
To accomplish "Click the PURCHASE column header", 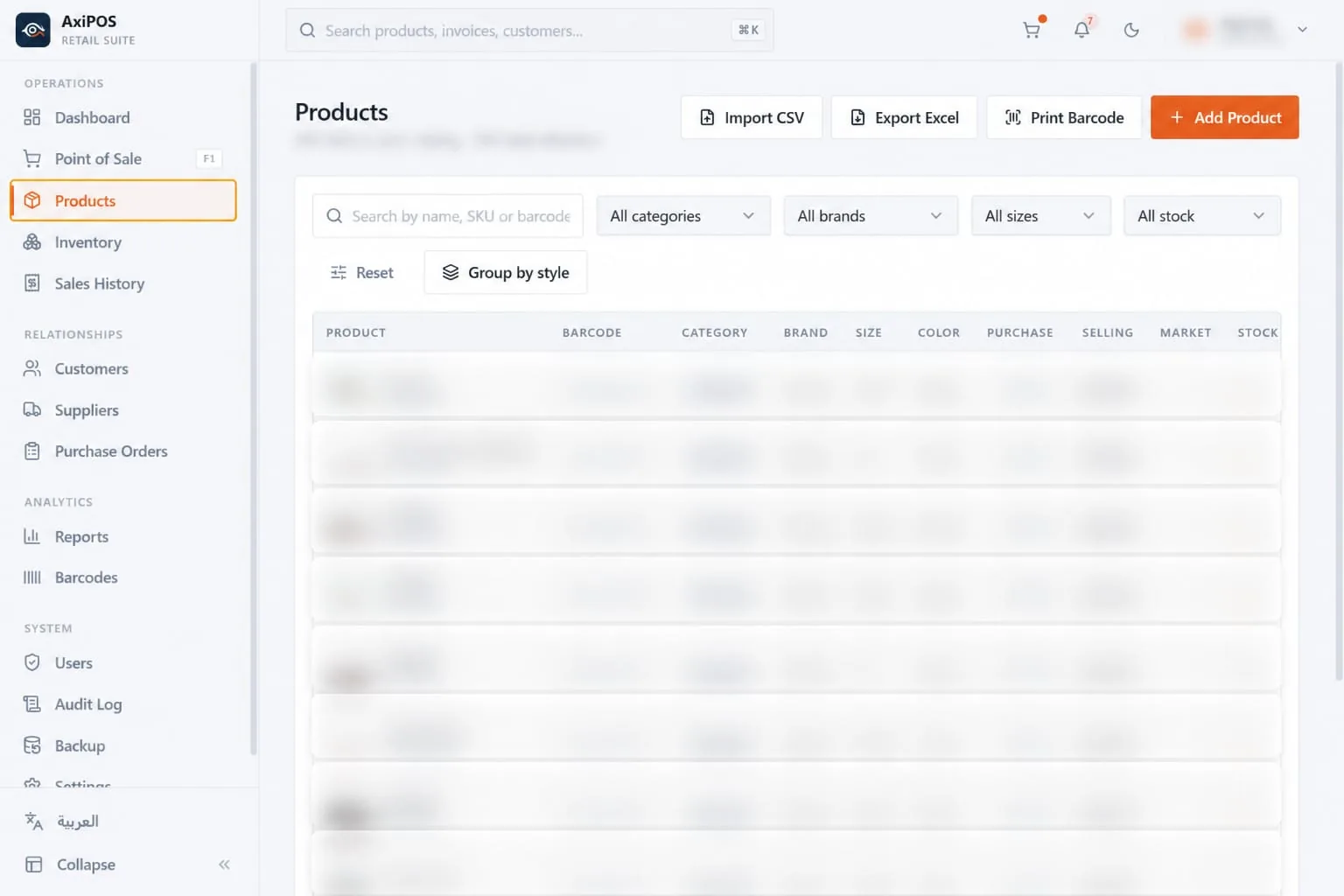I will [1019, 332].
